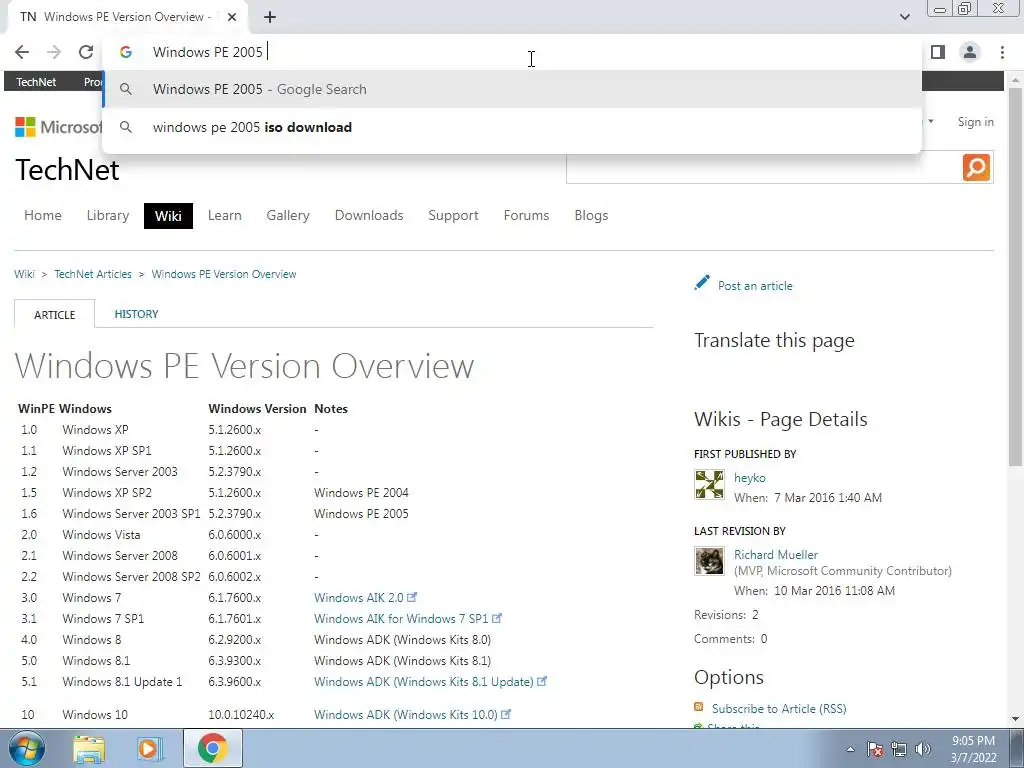Launch the media player taskbar icon
Viewport: 1024px width, 768px height.
(149, 748)
